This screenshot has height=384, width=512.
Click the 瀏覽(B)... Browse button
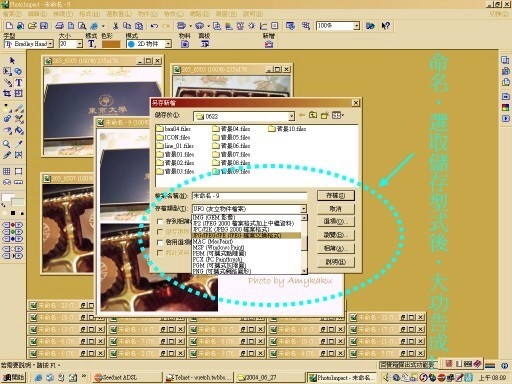point(336,235)
